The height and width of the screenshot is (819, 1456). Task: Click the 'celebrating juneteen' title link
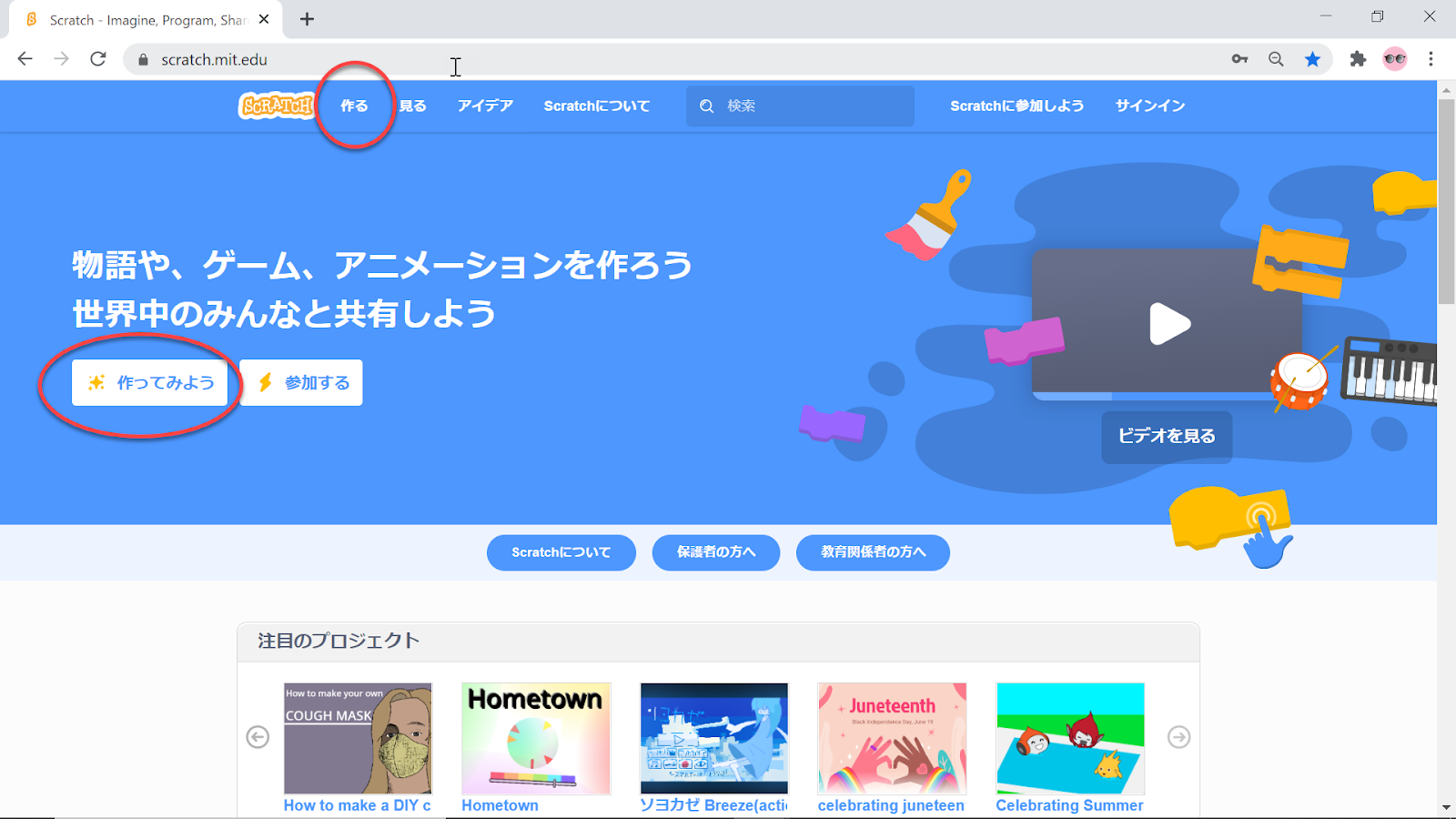(x=891, y=805)
